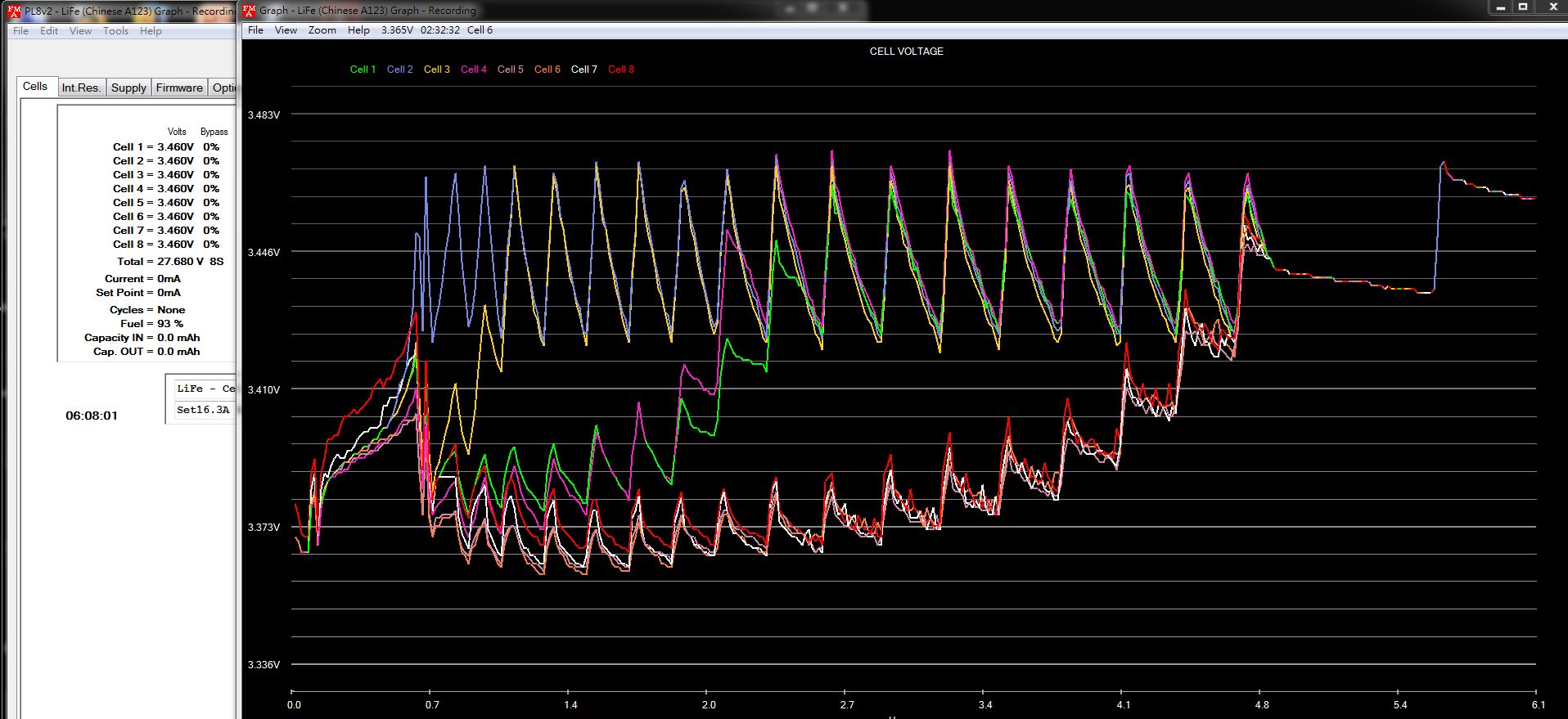Switch to the Int.Res. tab
Viewport: 1568px width, 719px height.
81,88
